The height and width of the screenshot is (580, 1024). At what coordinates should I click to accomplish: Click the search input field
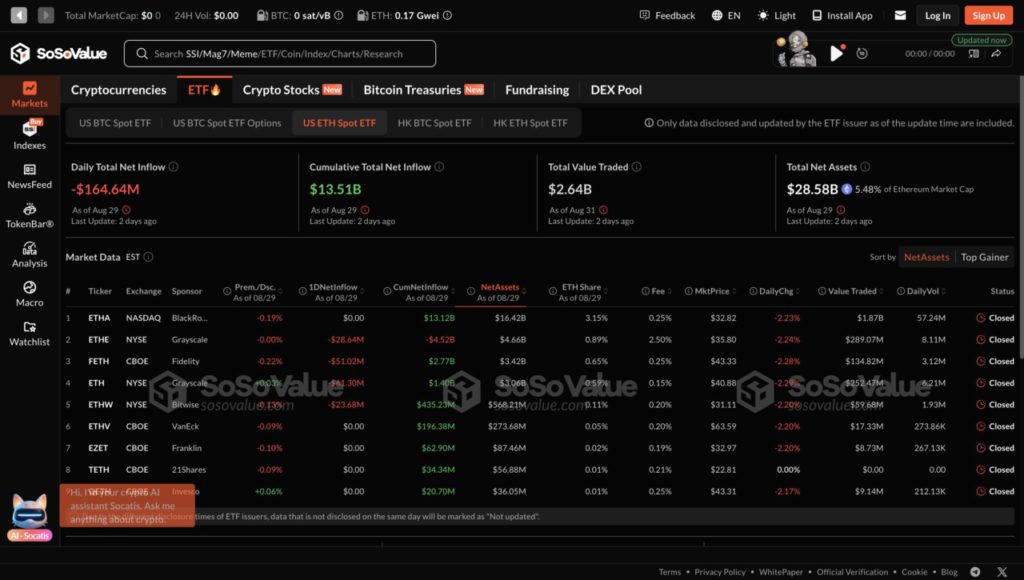pos(280,54)
